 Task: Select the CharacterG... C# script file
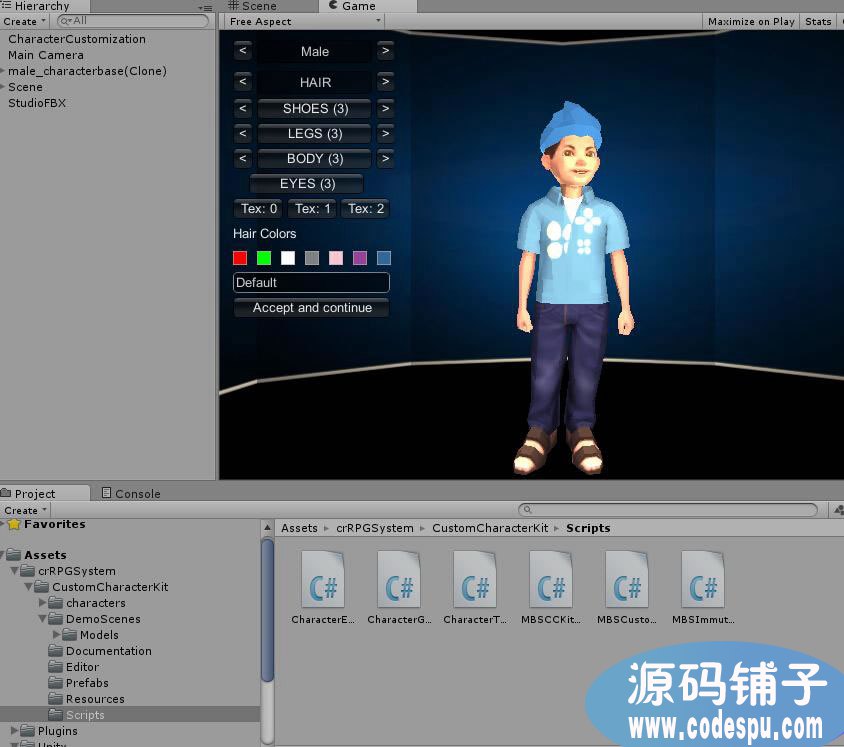click(399, 588)
